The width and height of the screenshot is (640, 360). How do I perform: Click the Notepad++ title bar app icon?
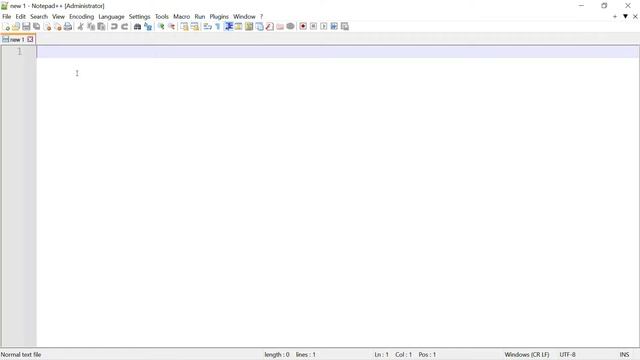[4, 6]
